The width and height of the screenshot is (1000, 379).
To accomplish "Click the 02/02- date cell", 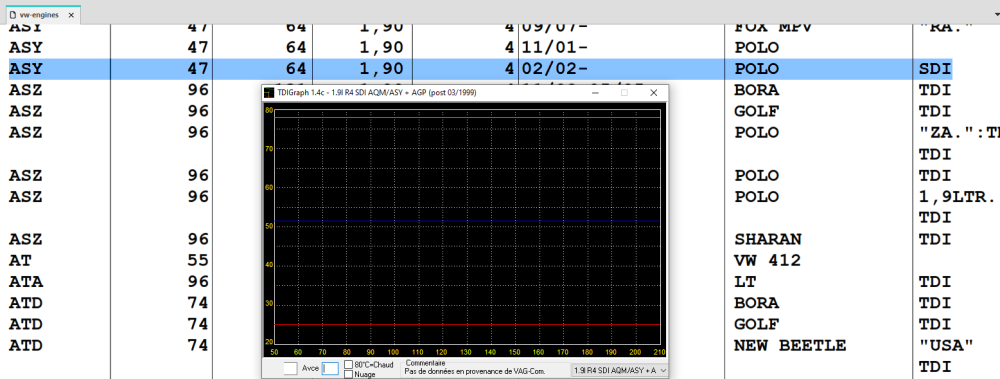I will click(554, 69).
